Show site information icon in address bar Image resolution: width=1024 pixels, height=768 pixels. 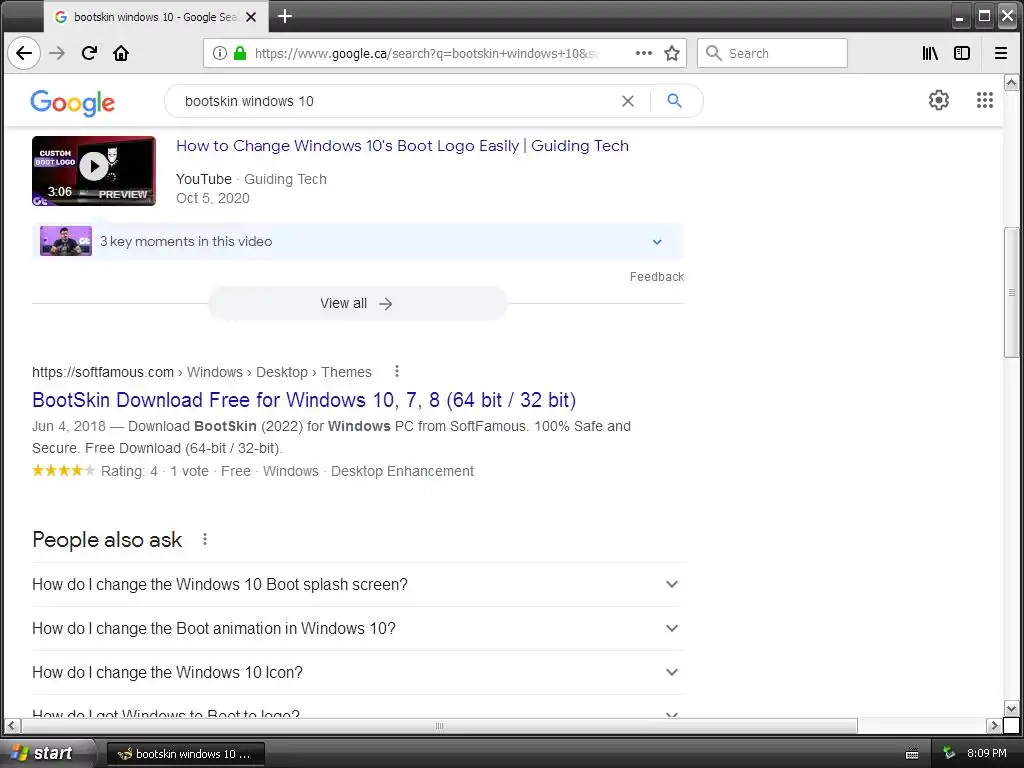pyautogui.click(x=220, y=54)
